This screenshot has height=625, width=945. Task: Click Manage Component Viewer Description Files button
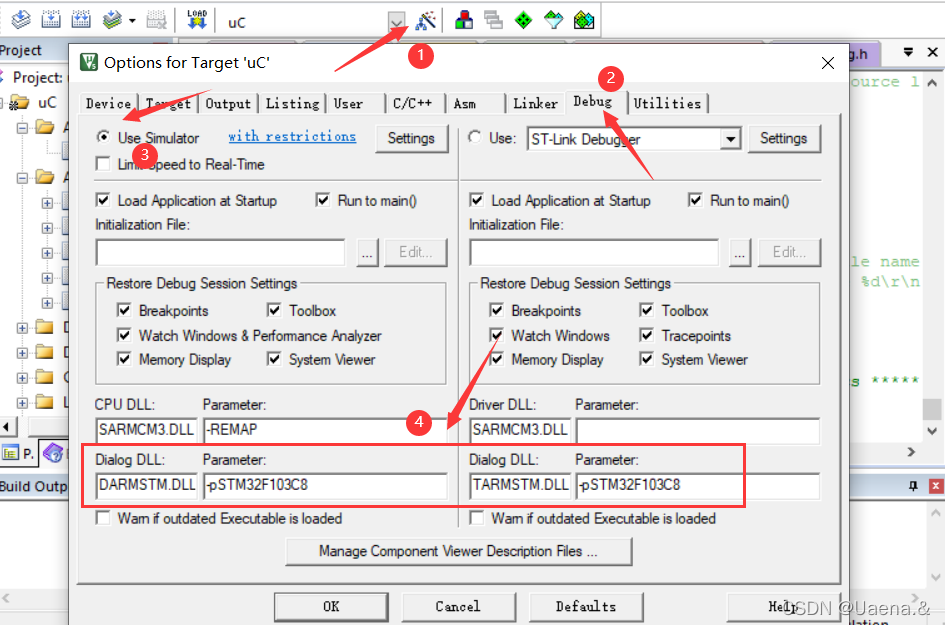pos(458,551)
